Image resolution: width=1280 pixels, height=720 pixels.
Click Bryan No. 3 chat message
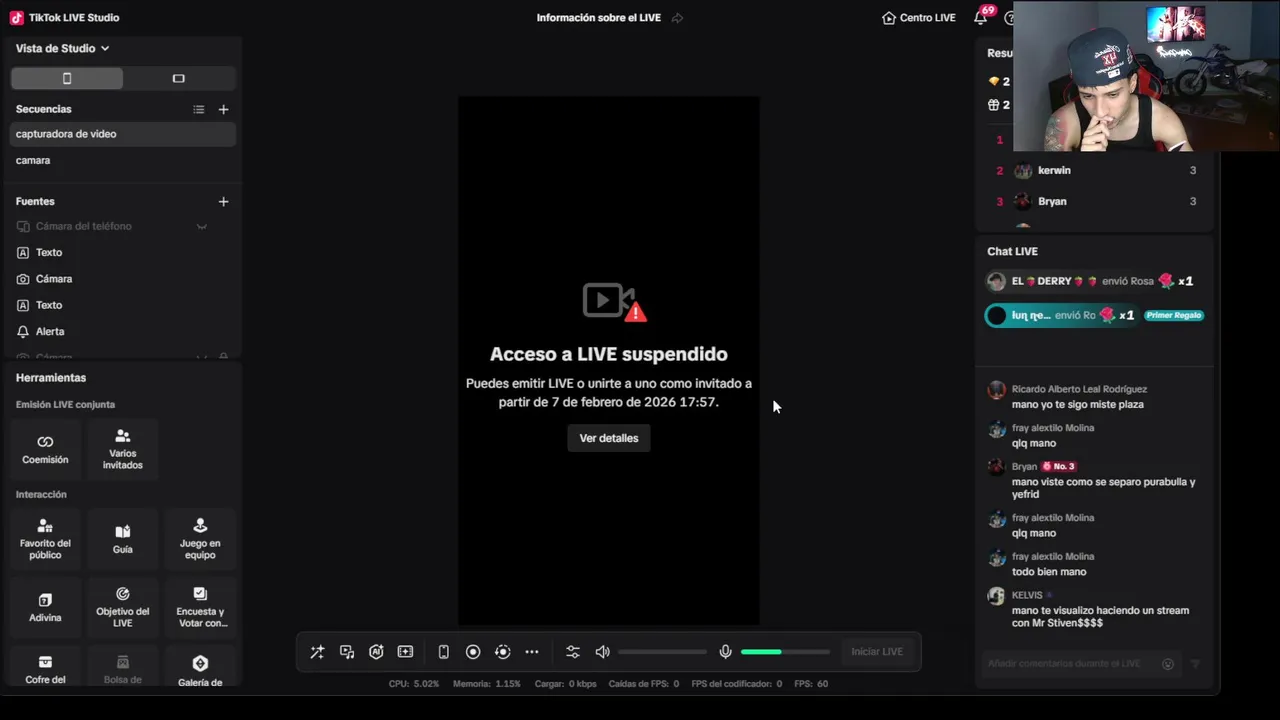coord(1095,480)
